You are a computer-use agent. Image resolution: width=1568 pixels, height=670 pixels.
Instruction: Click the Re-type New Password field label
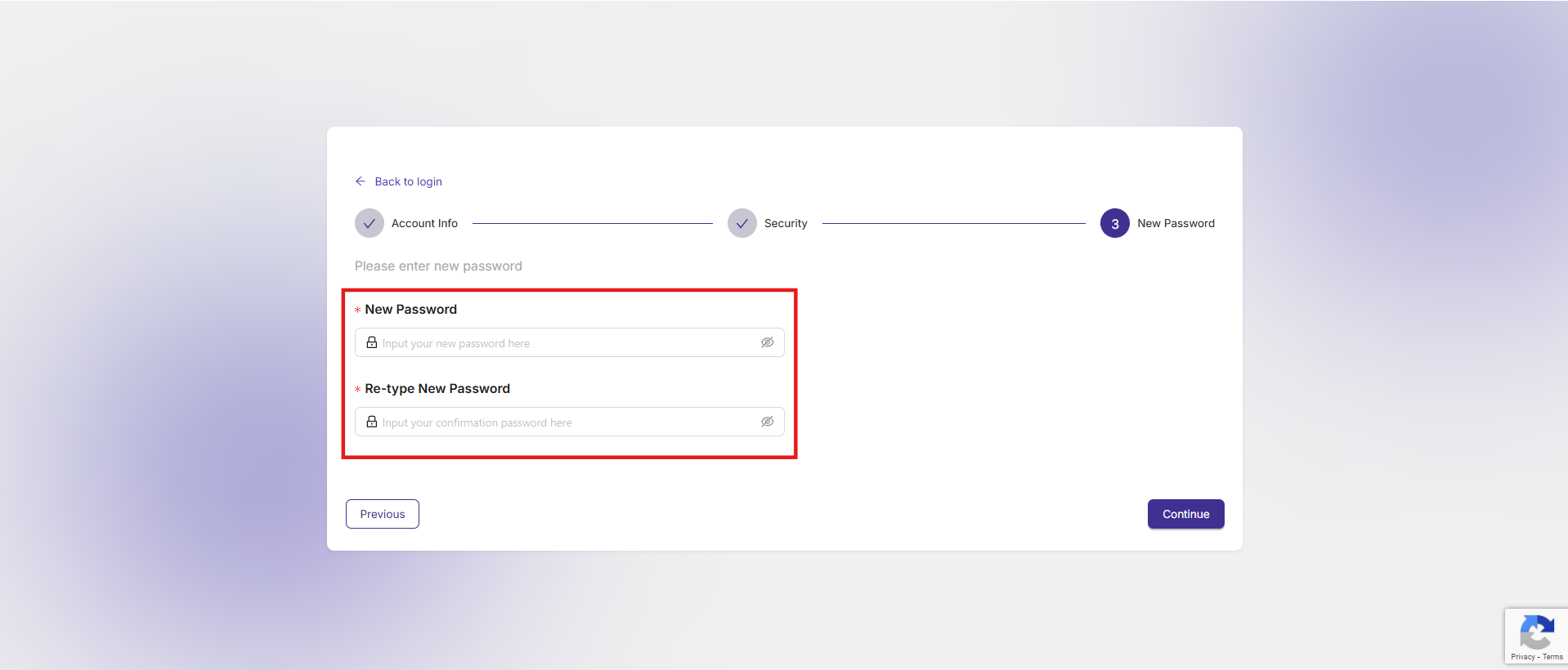coord(437,389)
